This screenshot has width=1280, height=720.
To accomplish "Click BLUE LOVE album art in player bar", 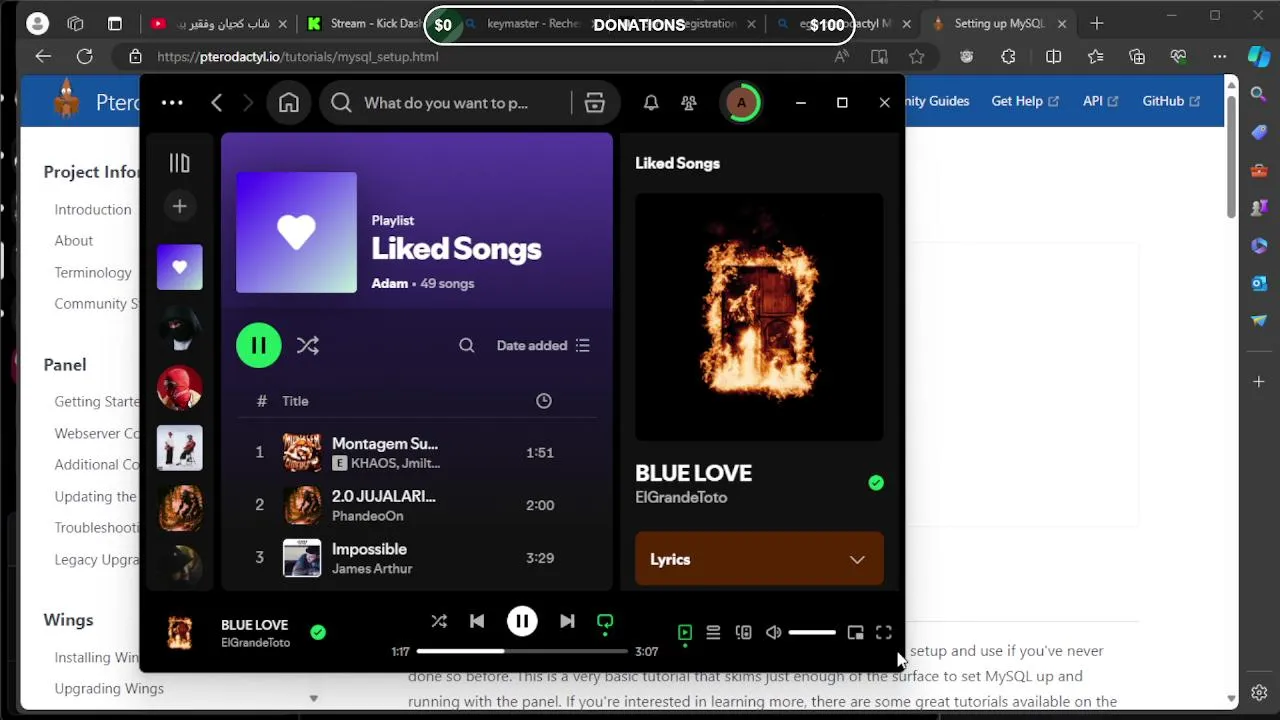I will point(179,632).
